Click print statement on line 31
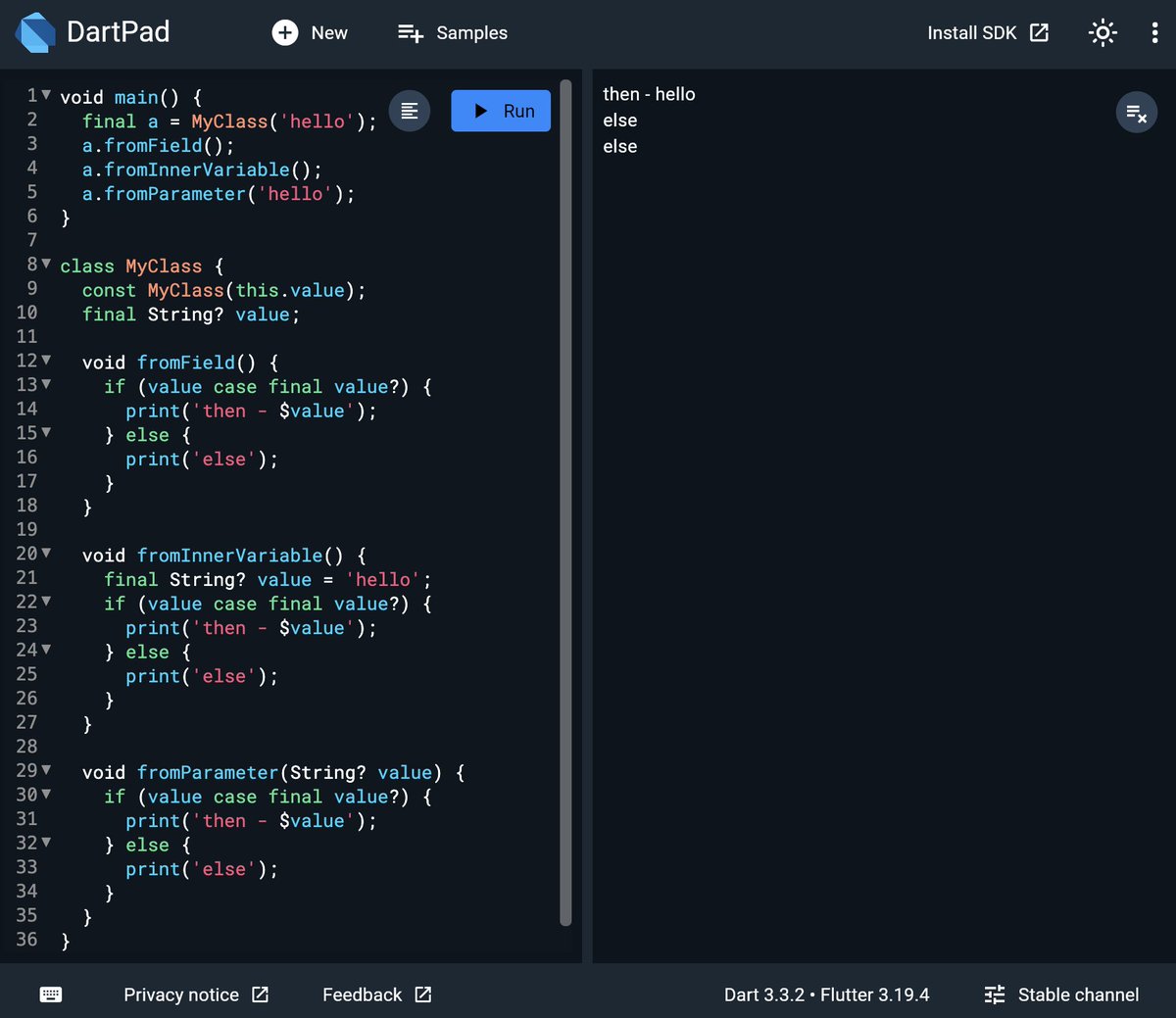 click(251, 821)
